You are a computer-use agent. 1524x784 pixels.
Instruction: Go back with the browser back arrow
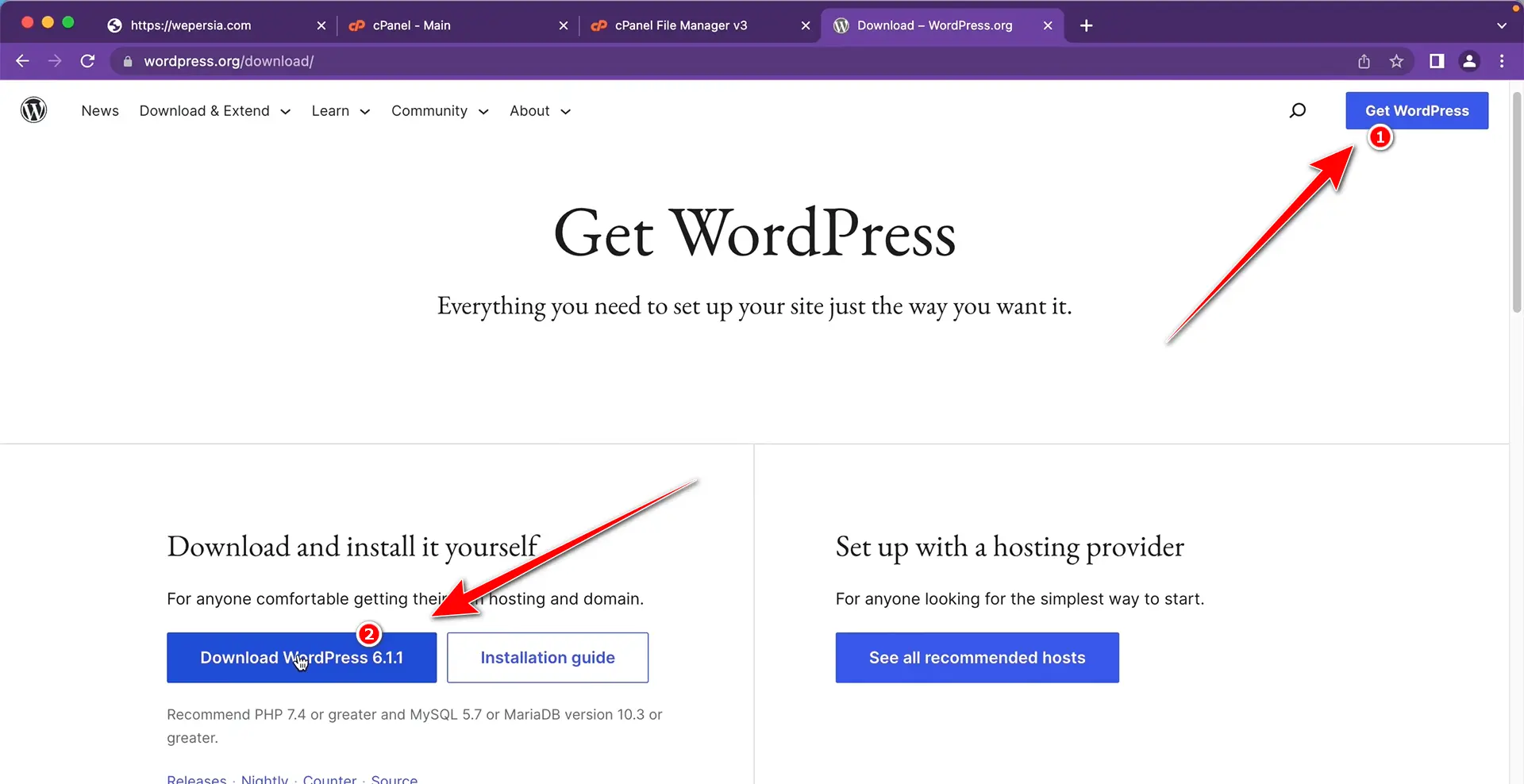(x=22, y=61)
